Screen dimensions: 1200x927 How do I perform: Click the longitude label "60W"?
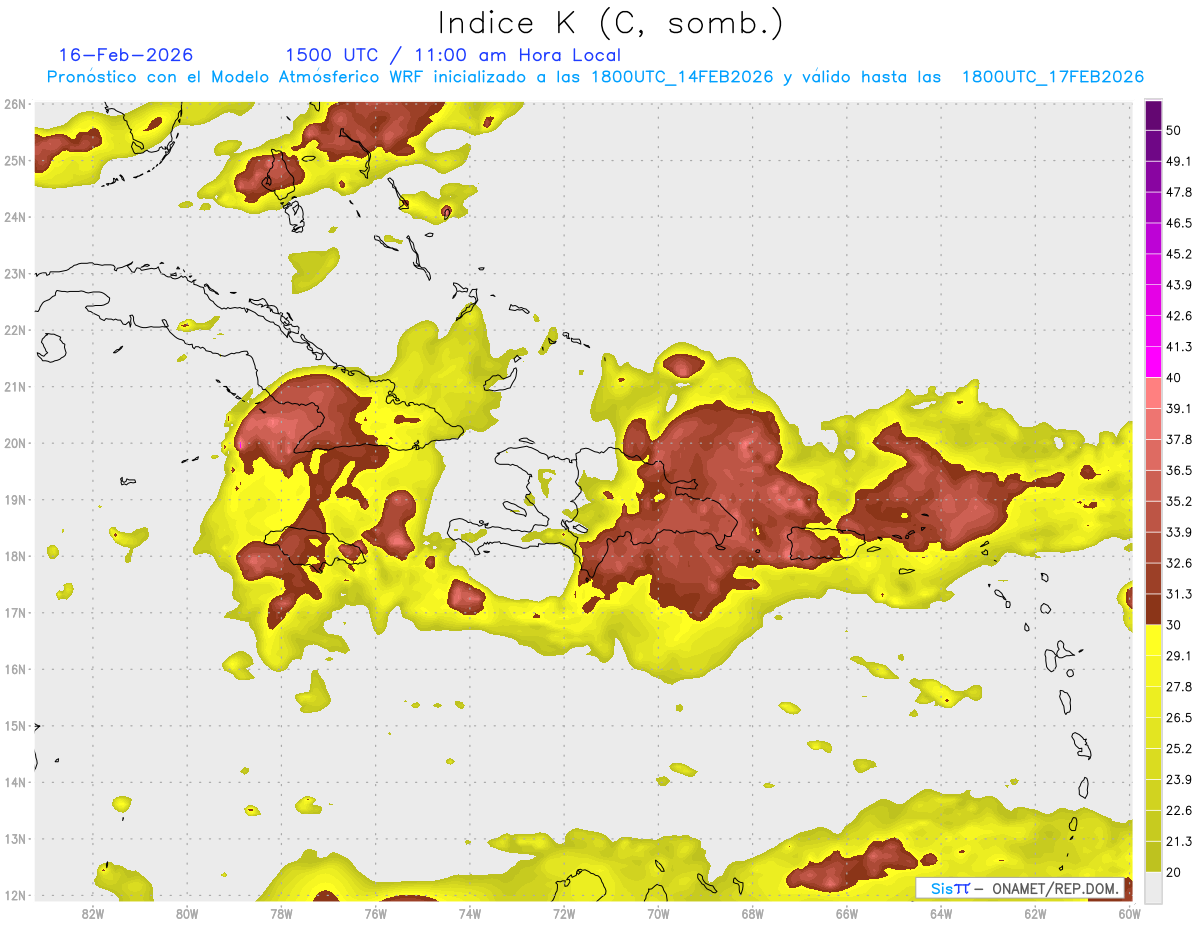click(1130, 914)
